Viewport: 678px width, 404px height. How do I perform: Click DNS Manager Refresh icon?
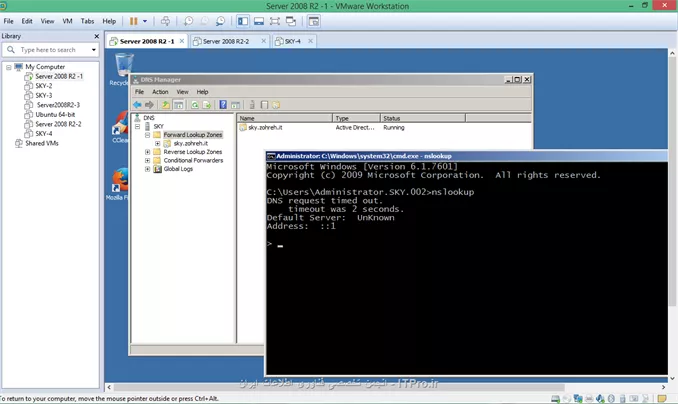(195, 105)
